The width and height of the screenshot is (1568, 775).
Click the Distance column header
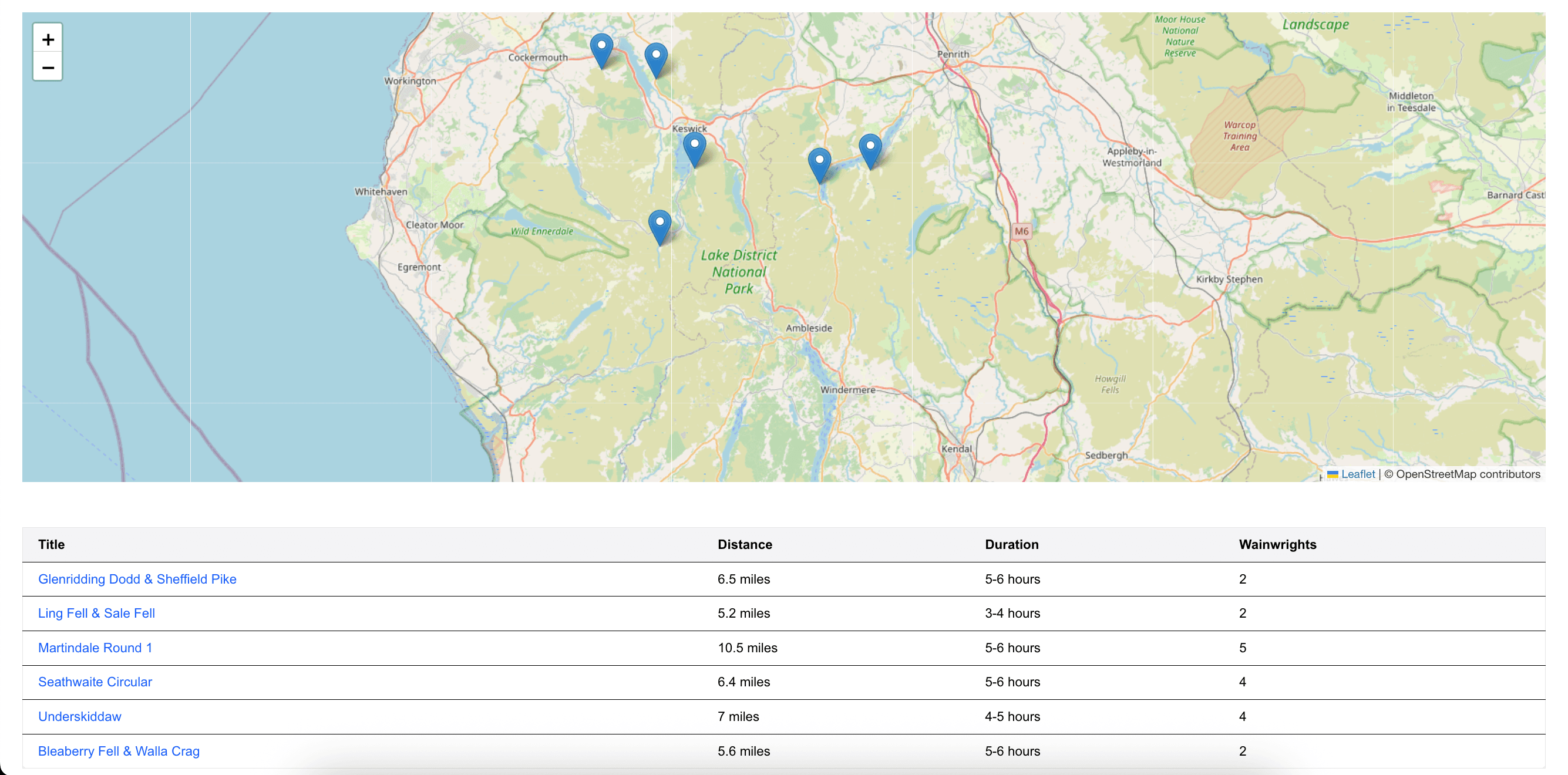[x=746, y=544]
